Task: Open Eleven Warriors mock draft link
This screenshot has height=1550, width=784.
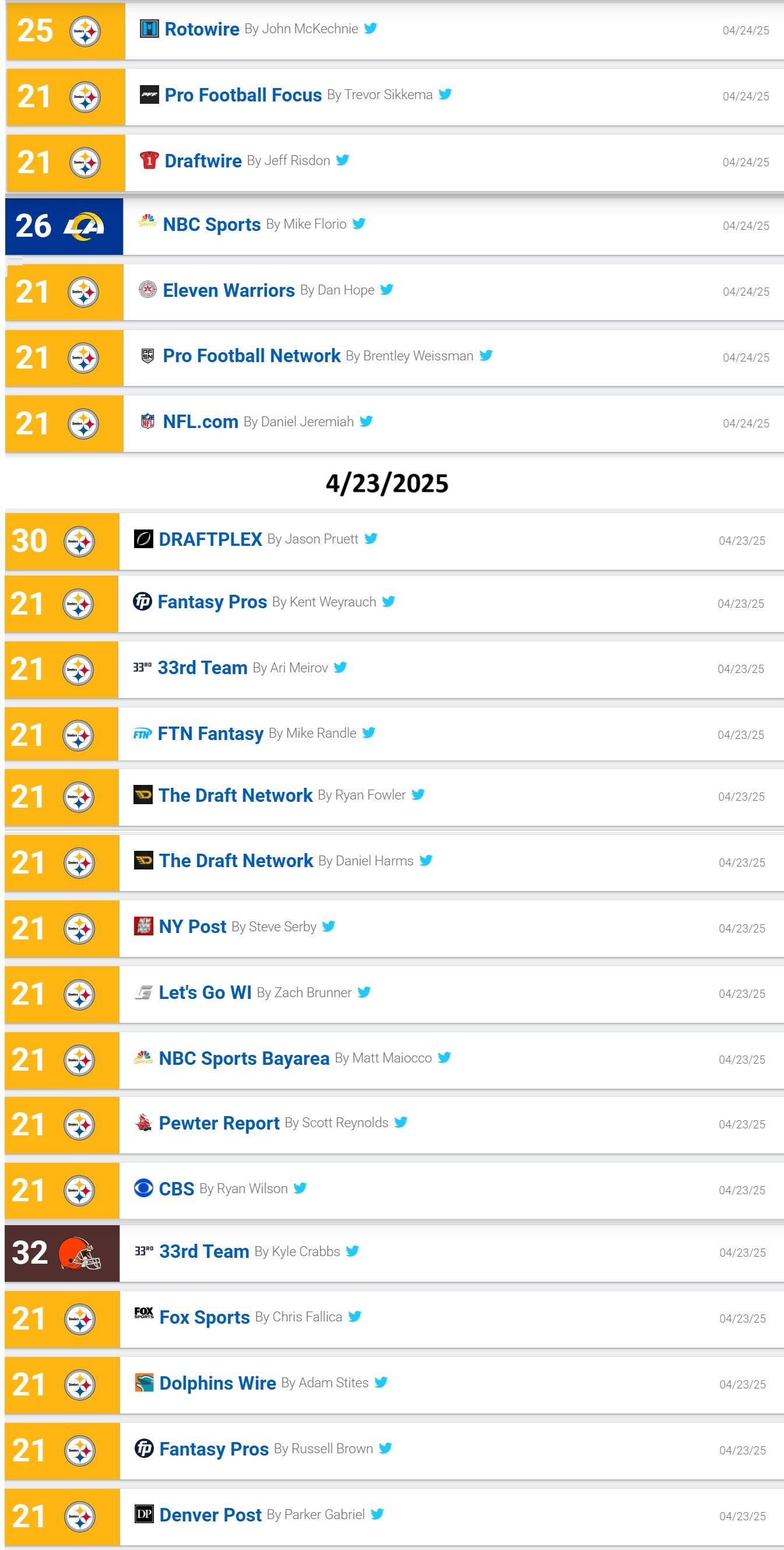Action: [x=228, y=290]
